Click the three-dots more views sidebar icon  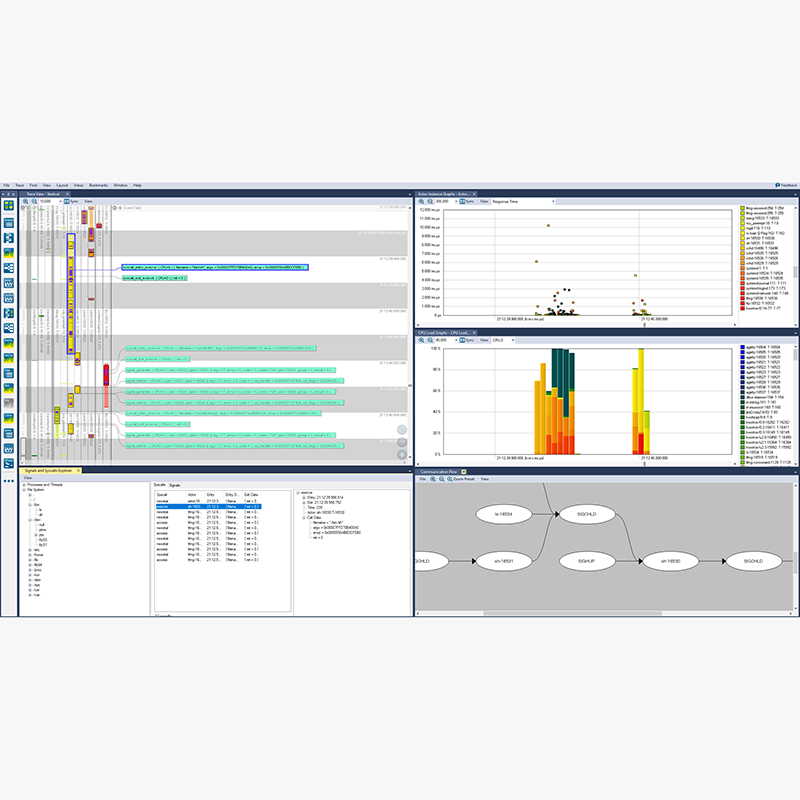(x=9, y=481)
